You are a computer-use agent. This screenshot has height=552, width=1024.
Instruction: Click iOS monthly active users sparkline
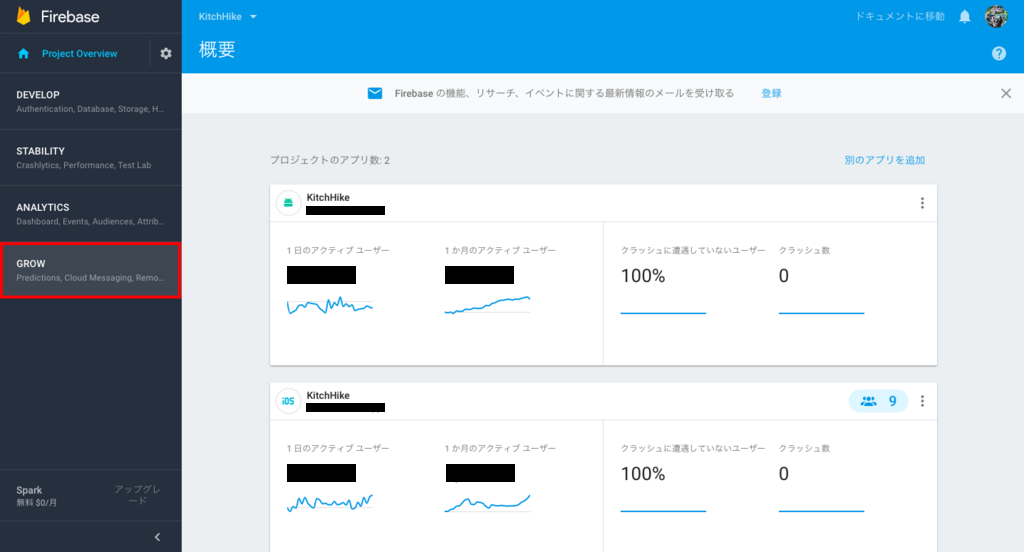(x=487, y=503)
